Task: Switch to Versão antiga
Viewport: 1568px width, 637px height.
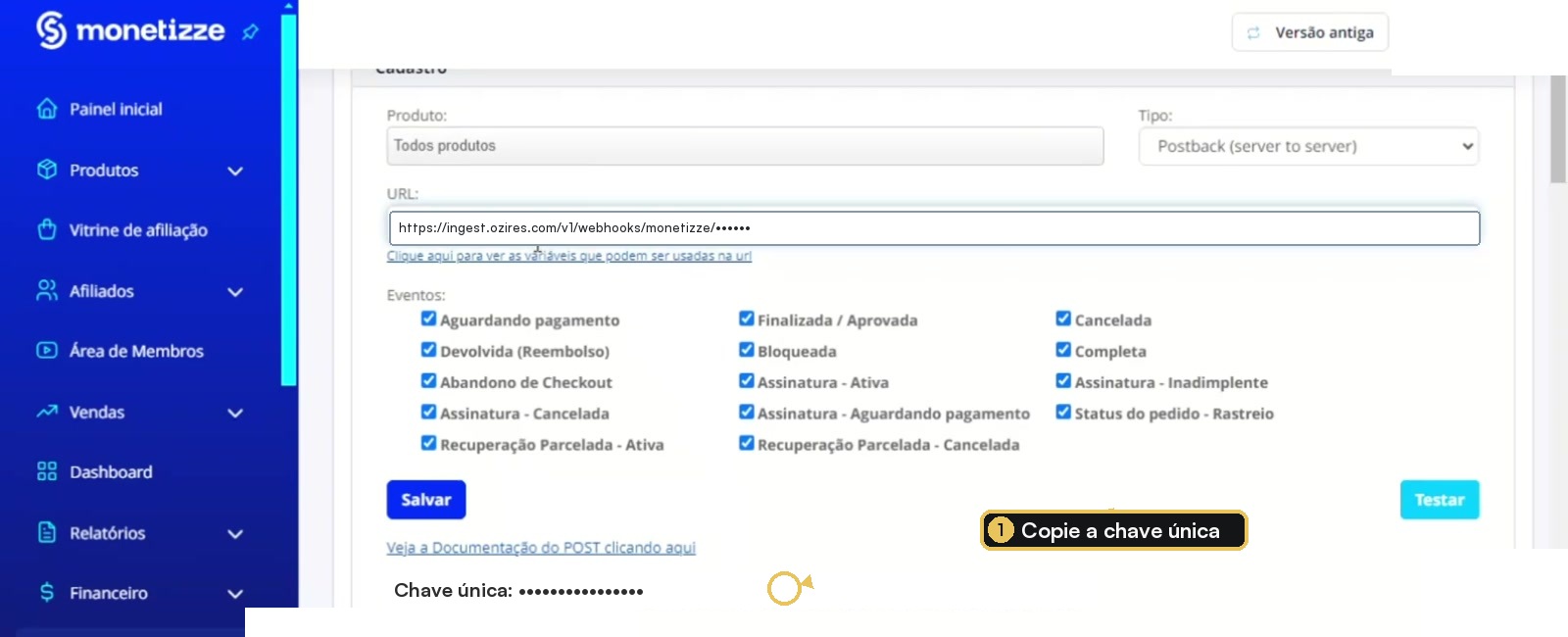Action: click(1310, 32)
